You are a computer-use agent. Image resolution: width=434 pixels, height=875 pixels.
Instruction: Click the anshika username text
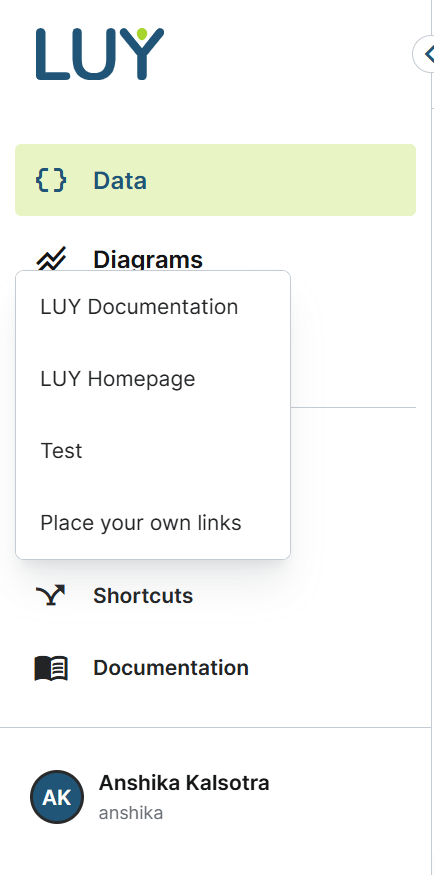pyautogui.click(x=131, y=813)
